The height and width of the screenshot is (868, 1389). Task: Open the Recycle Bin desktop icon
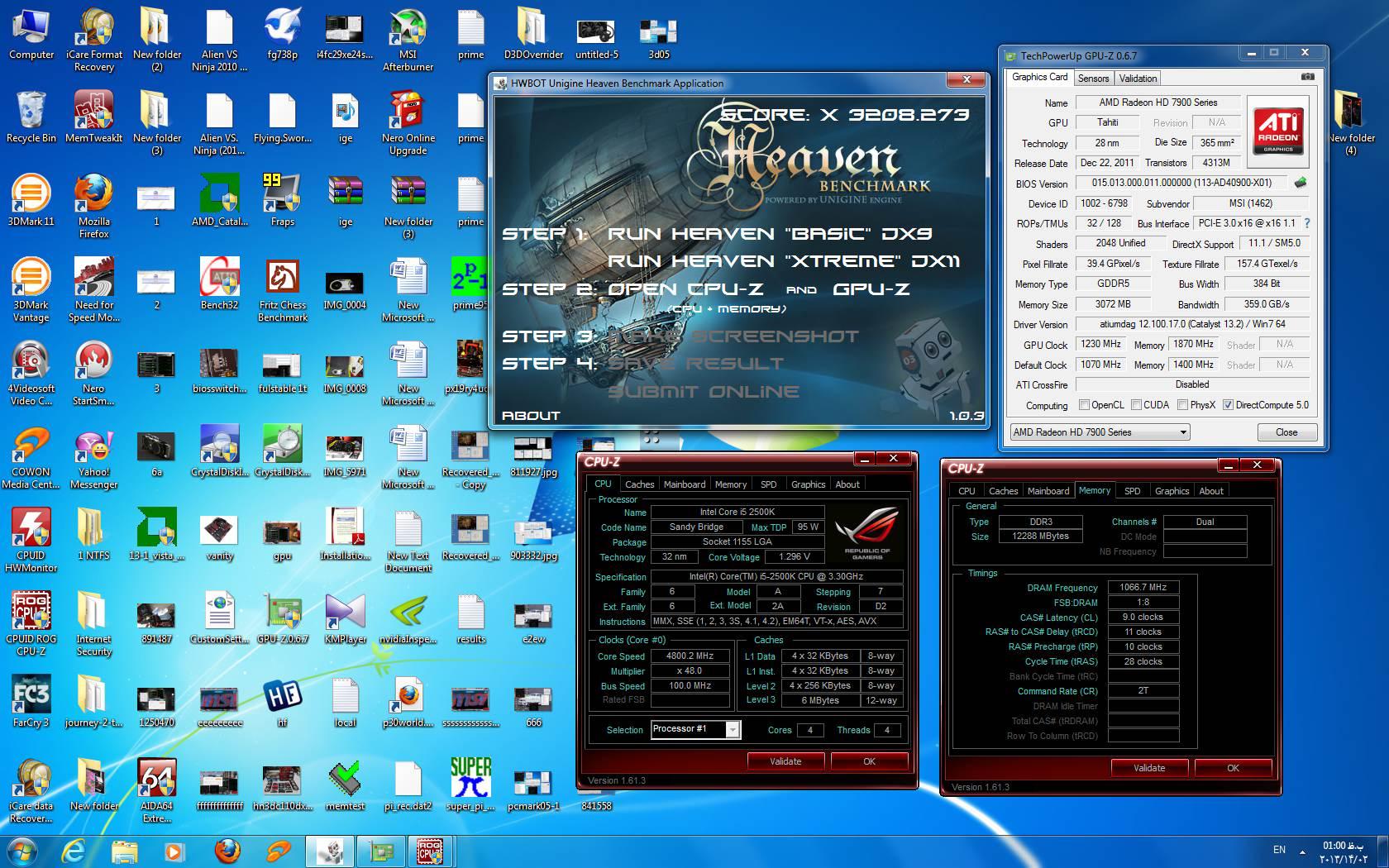[31, 117]
